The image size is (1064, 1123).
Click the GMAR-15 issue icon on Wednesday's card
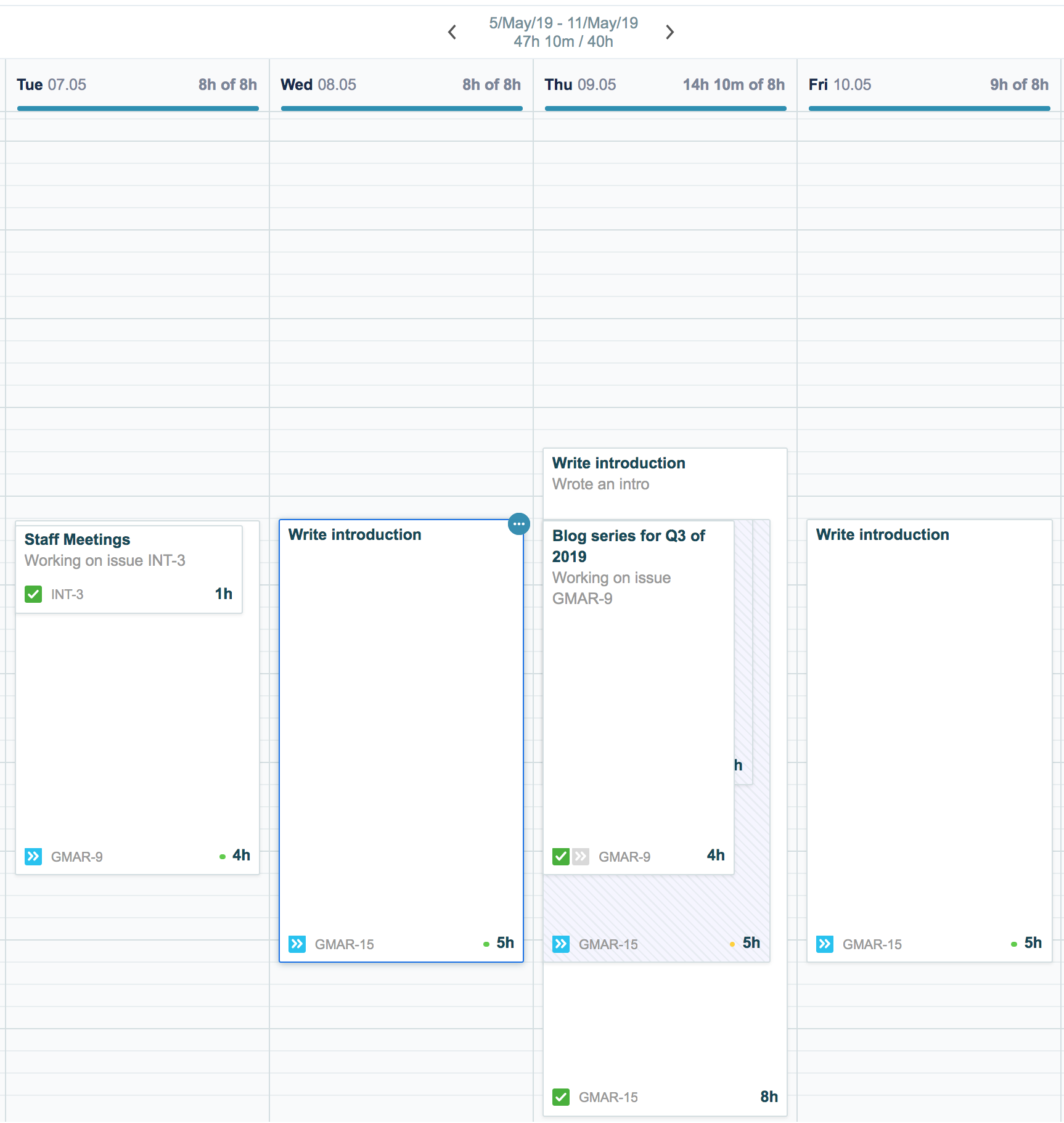(x=297, y=944)
